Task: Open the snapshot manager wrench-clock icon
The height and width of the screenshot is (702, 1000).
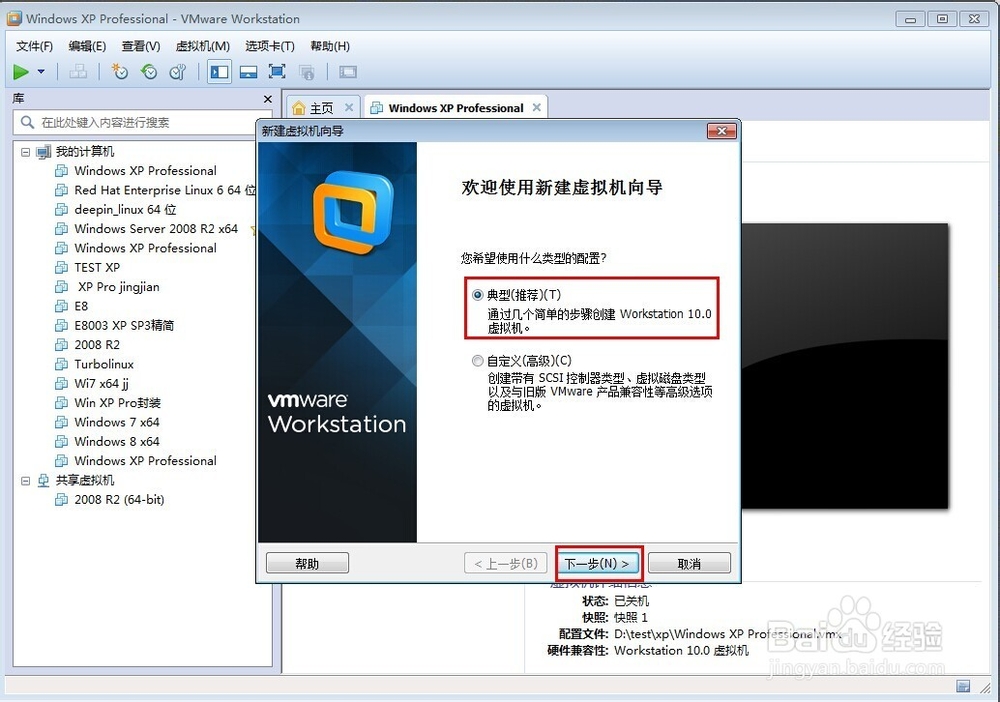Action: (177, 72)
